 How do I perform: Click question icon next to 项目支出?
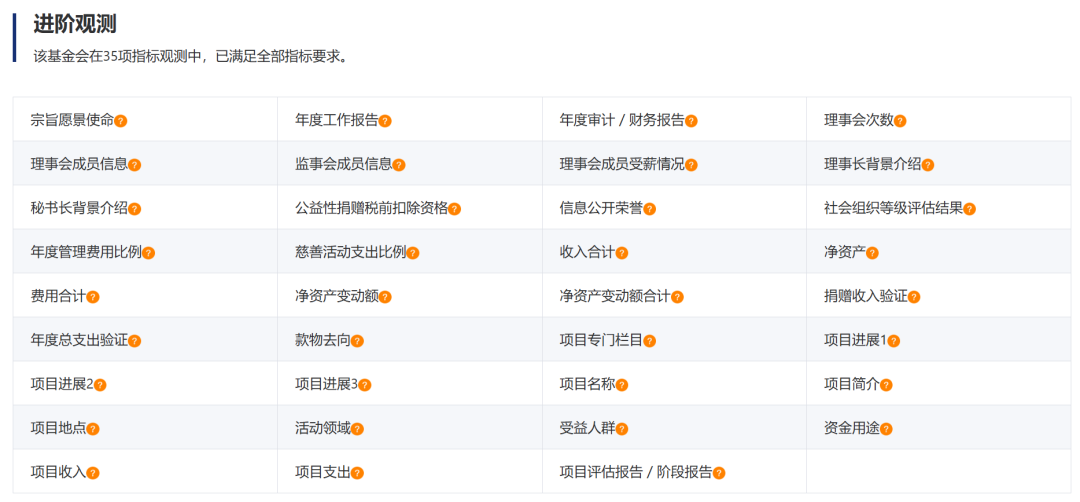click(x=357, y=474)
